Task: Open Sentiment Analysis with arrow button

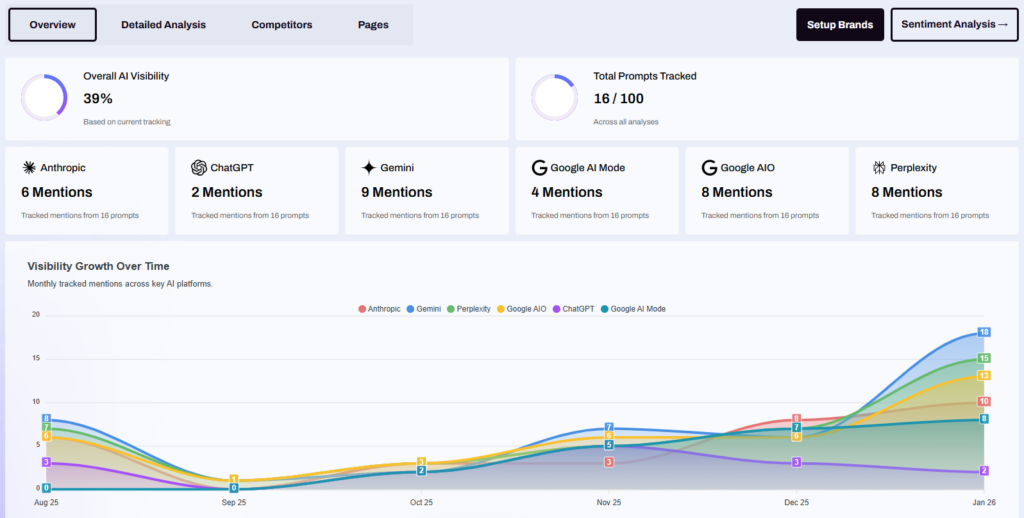Action: pyautogui.click(x=953, y=25)
